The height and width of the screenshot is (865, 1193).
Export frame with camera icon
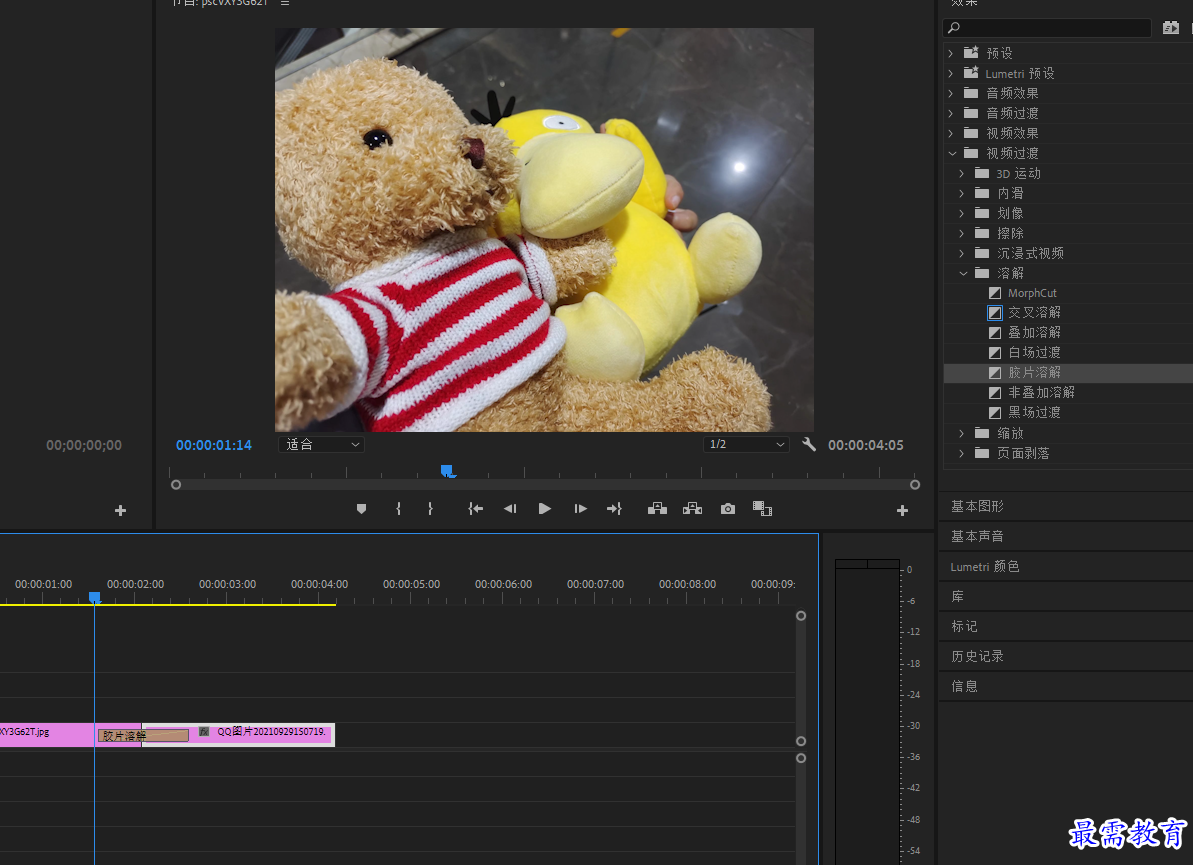pyautogui.click(x=728, y=509)
